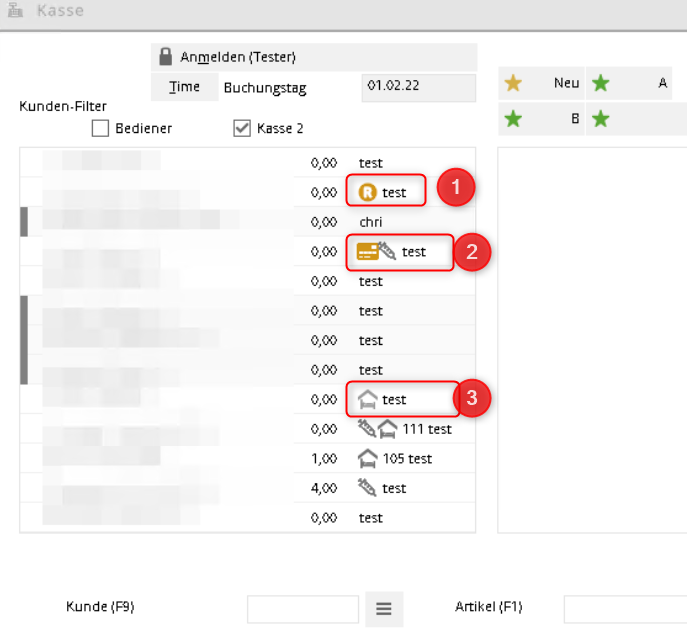Click the green star A button

(x=629, y=83)
